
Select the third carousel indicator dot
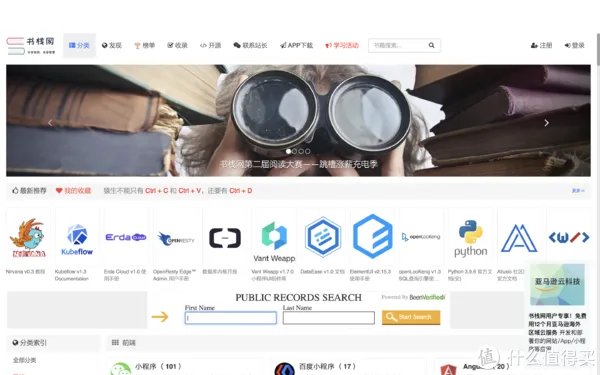pos(301,152)
